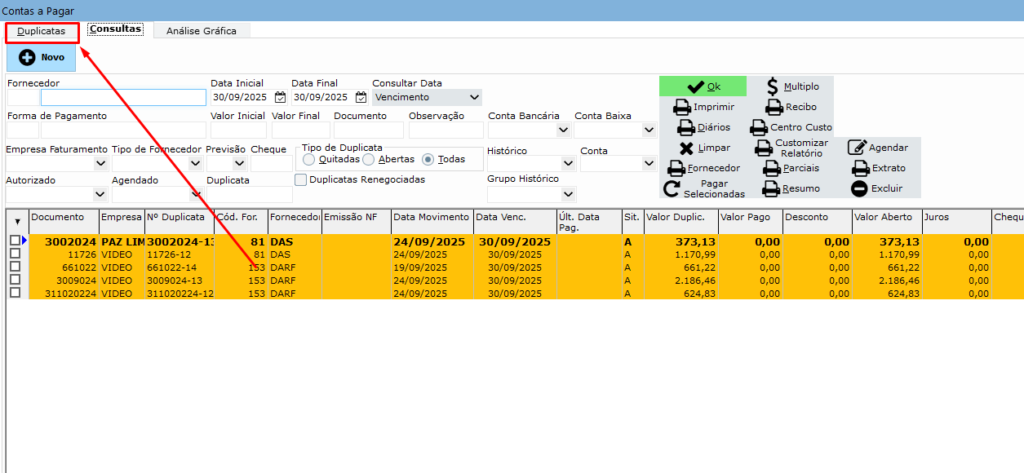This screenshot has height=473, width=1024.
Task: Click the Fornecedor name input field
Action: (123, 98)
